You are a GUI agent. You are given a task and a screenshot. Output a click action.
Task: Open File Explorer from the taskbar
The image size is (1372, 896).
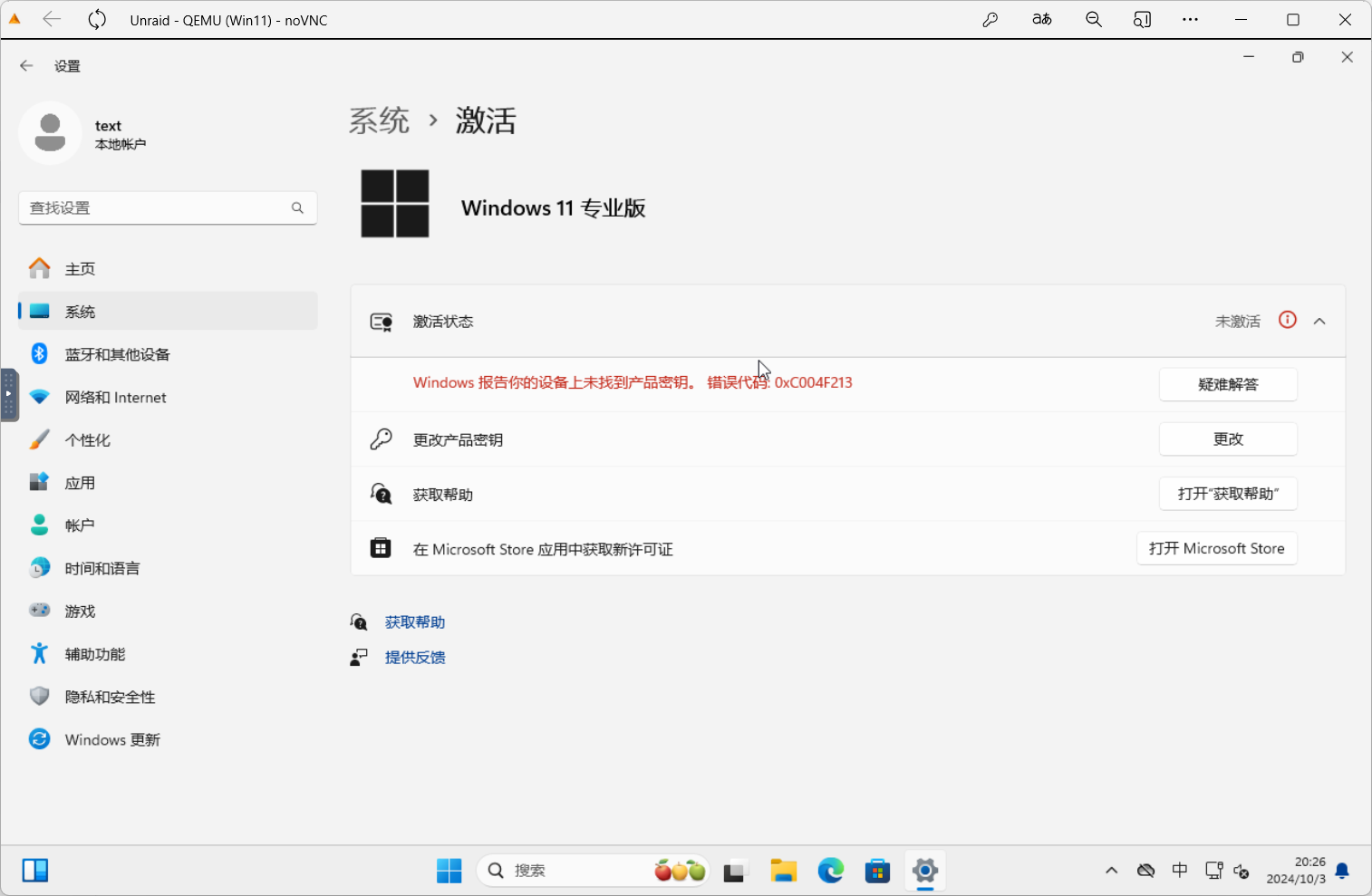click(x=784, y=871)
